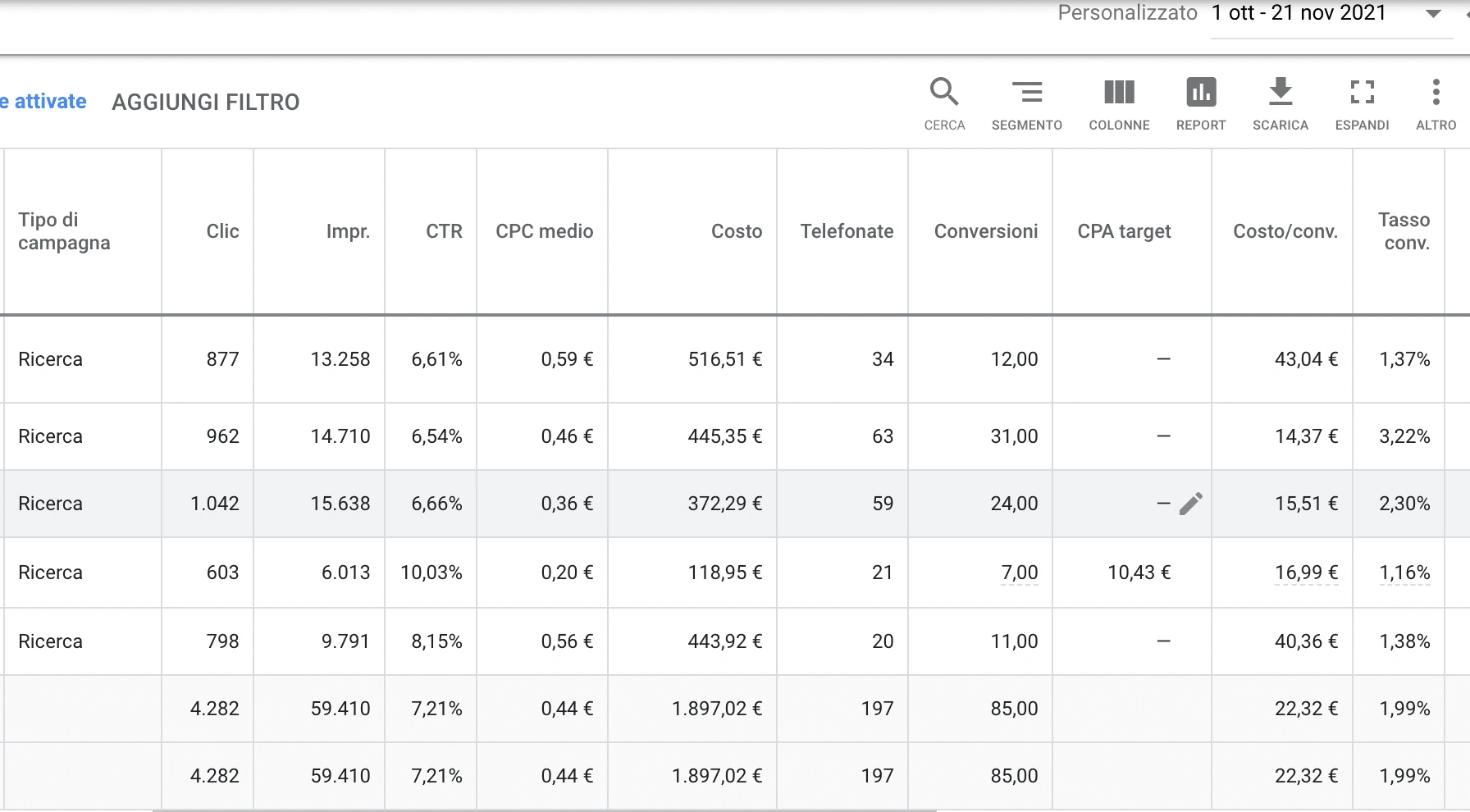Screen dimensions: 1470x812
Task: Edit CPA target pencil in 1.042 row
Action: point(1191,504)
